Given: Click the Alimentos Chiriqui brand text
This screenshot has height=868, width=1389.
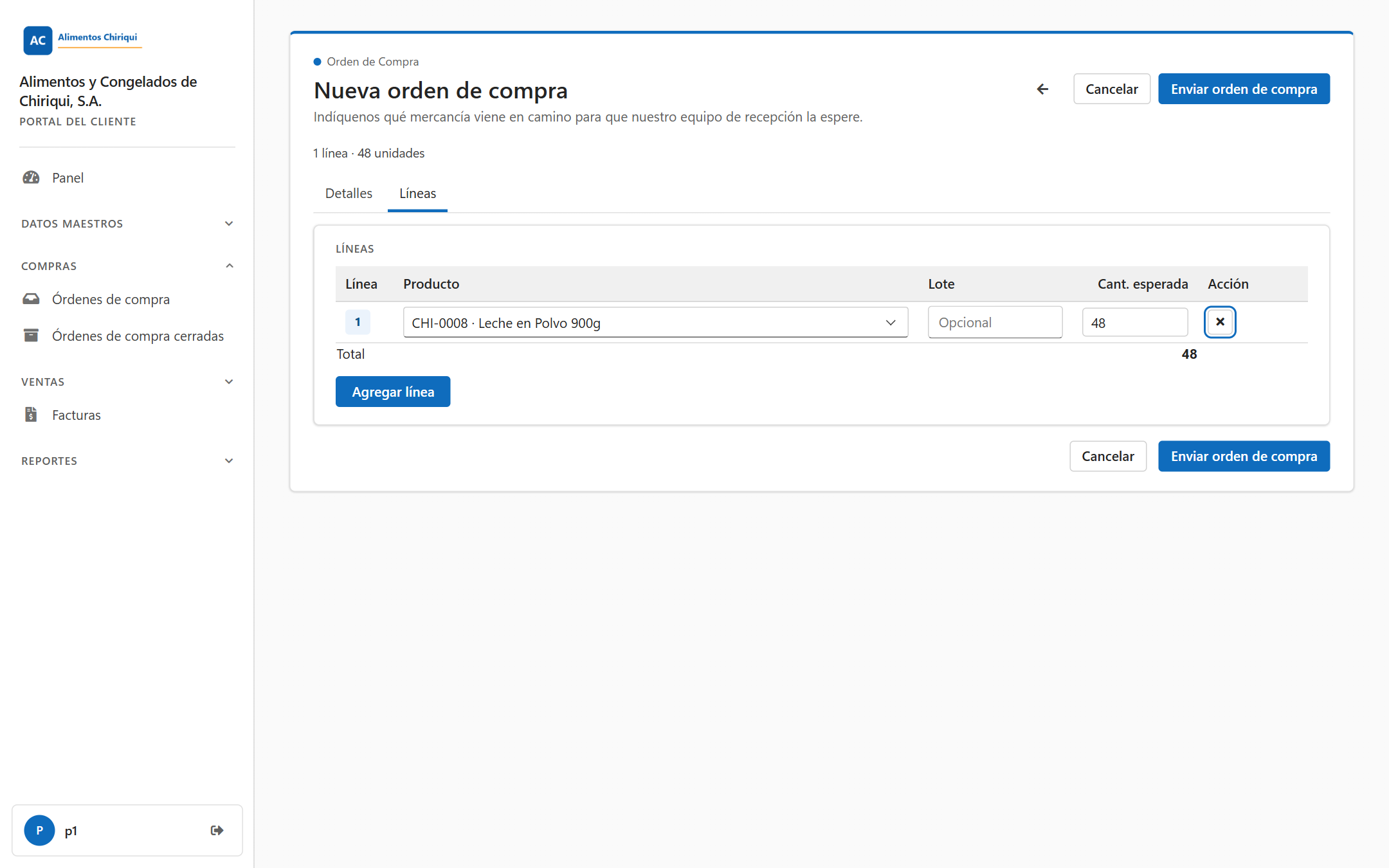Looking at the screenshot, I should click(x=98, y=37).
